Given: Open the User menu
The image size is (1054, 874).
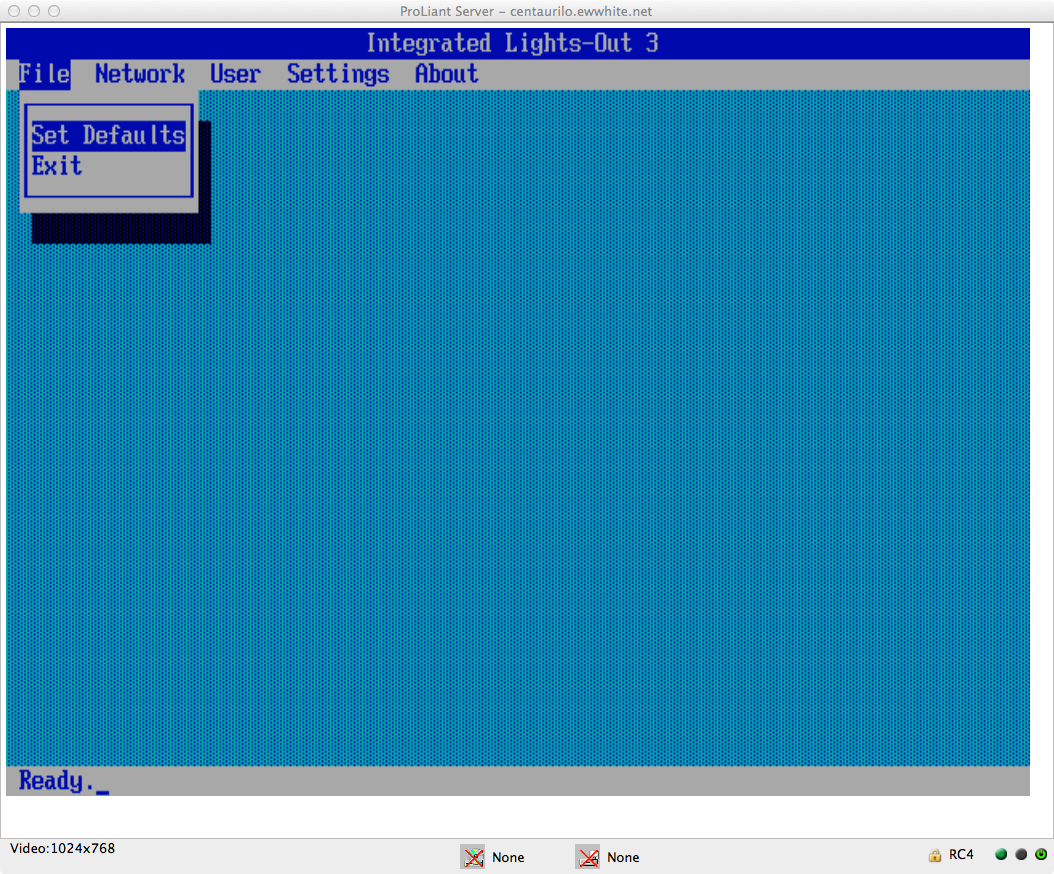Looking at the screenshot, I should point(235,74).
